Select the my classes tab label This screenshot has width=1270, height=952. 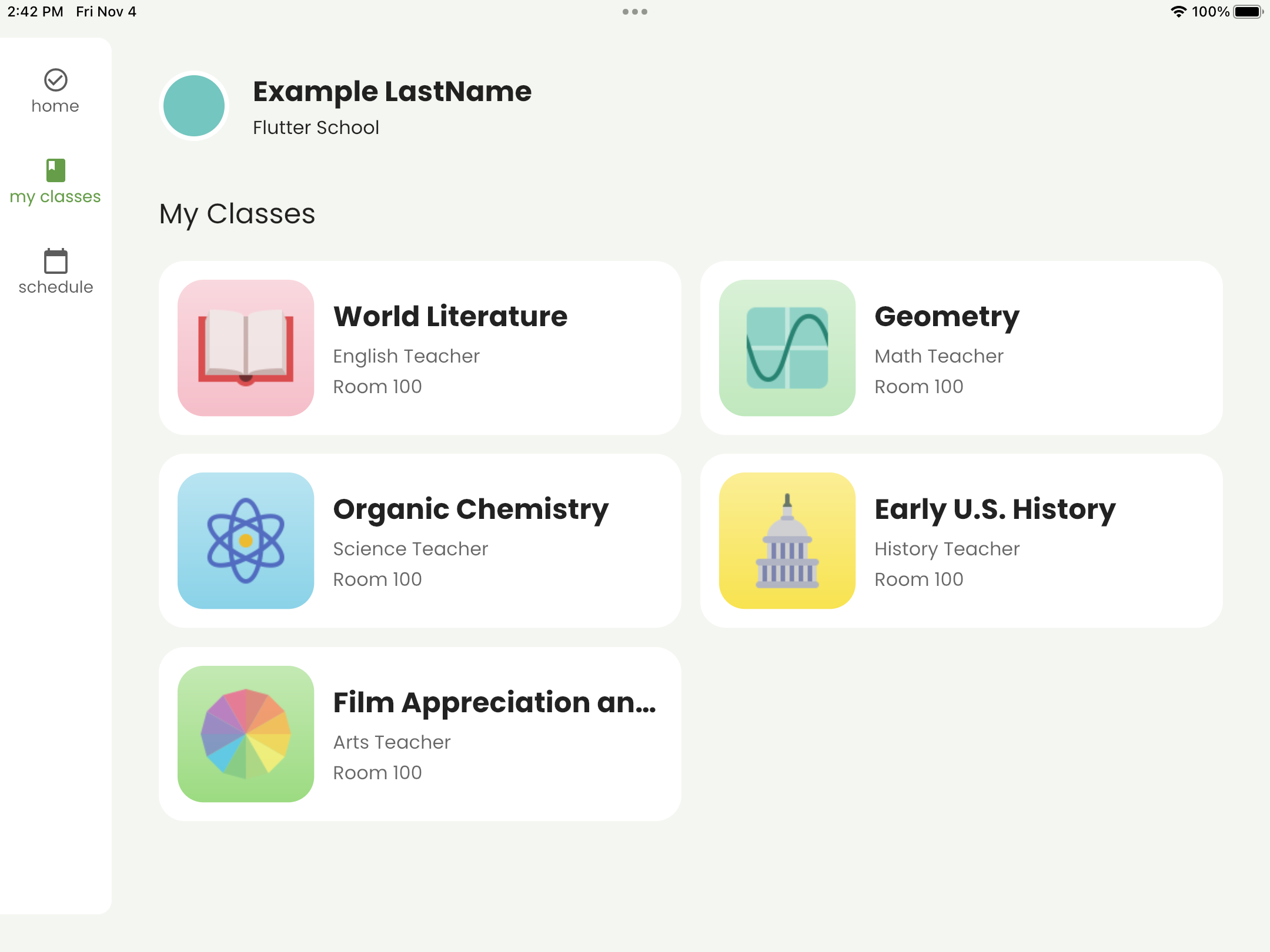[x=55, y=197]
